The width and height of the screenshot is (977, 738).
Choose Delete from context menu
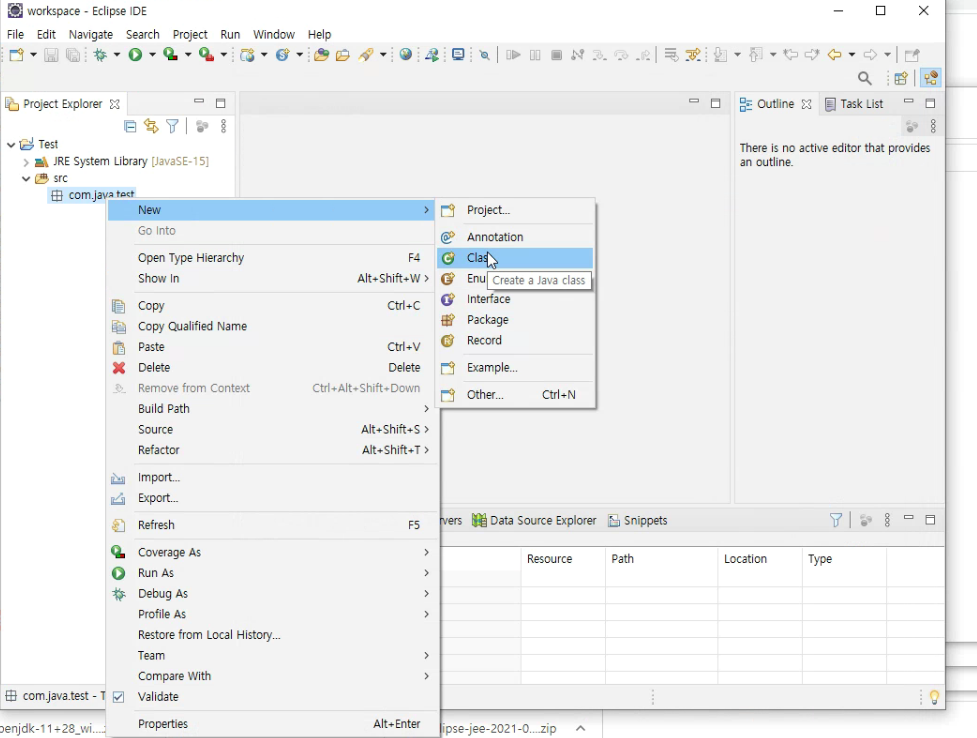pyautogui.click(x=274, y=368)
